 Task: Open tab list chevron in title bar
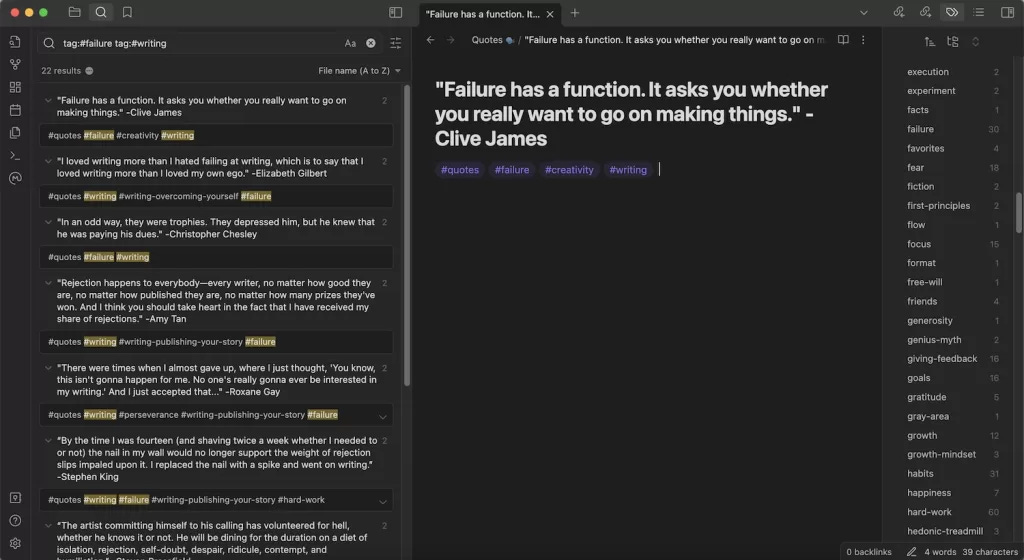[863, 12]
